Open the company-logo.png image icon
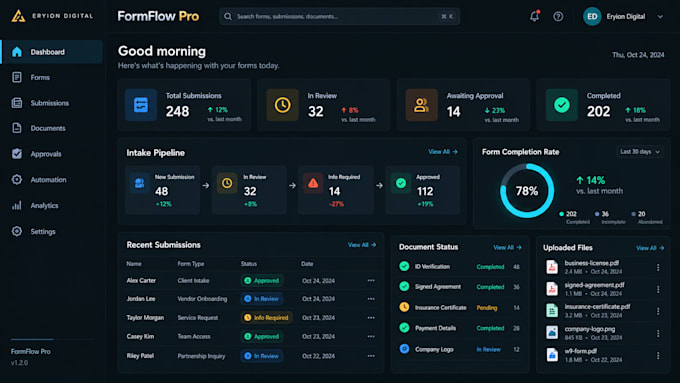 [552, 333]
